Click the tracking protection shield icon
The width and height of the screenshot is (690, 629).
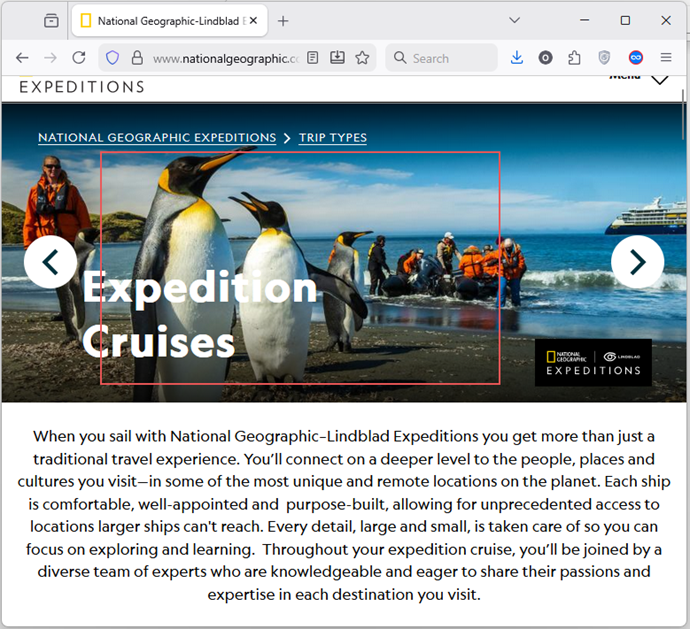(113, 58)
